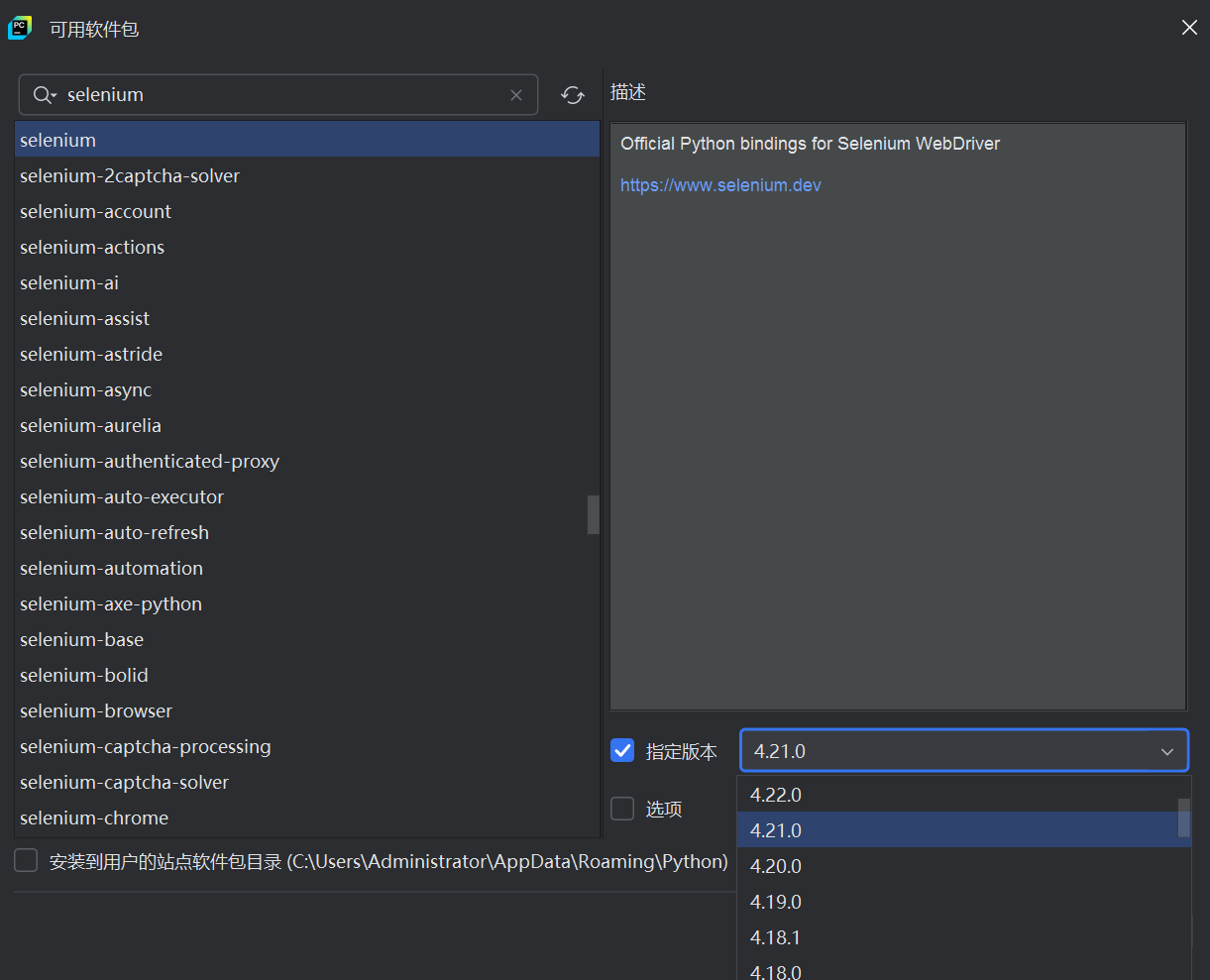Select selenium-base package

coord(307,639)
